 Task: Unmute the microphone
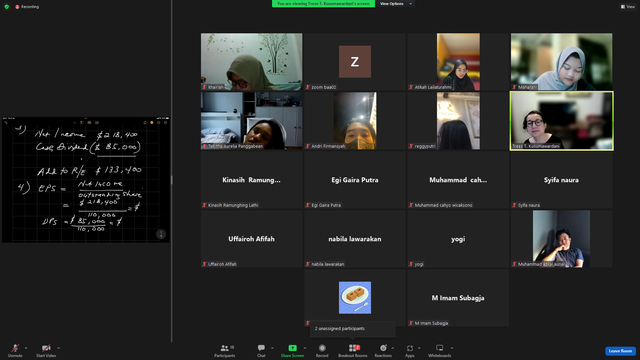[x=15, y=350]
